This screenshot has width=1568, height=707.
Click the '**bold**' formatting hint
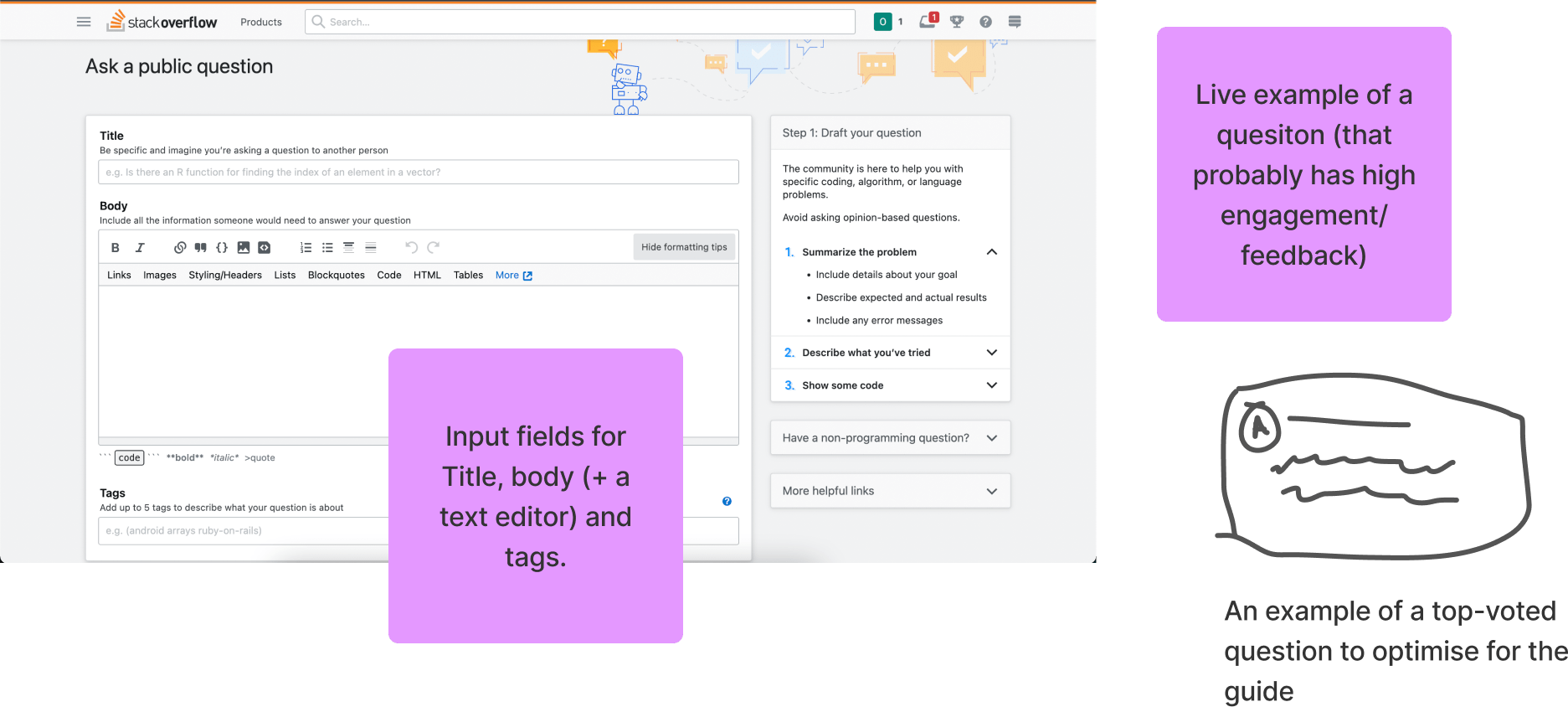185,457
